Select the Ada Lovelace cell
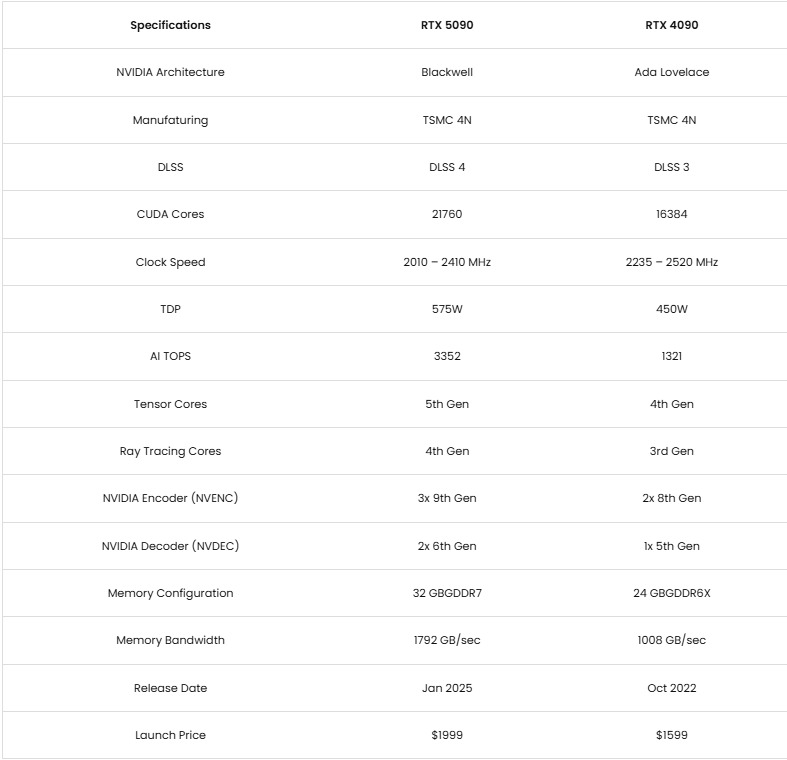The height and width of the screenshot is (760, 787). pos(671,72)
